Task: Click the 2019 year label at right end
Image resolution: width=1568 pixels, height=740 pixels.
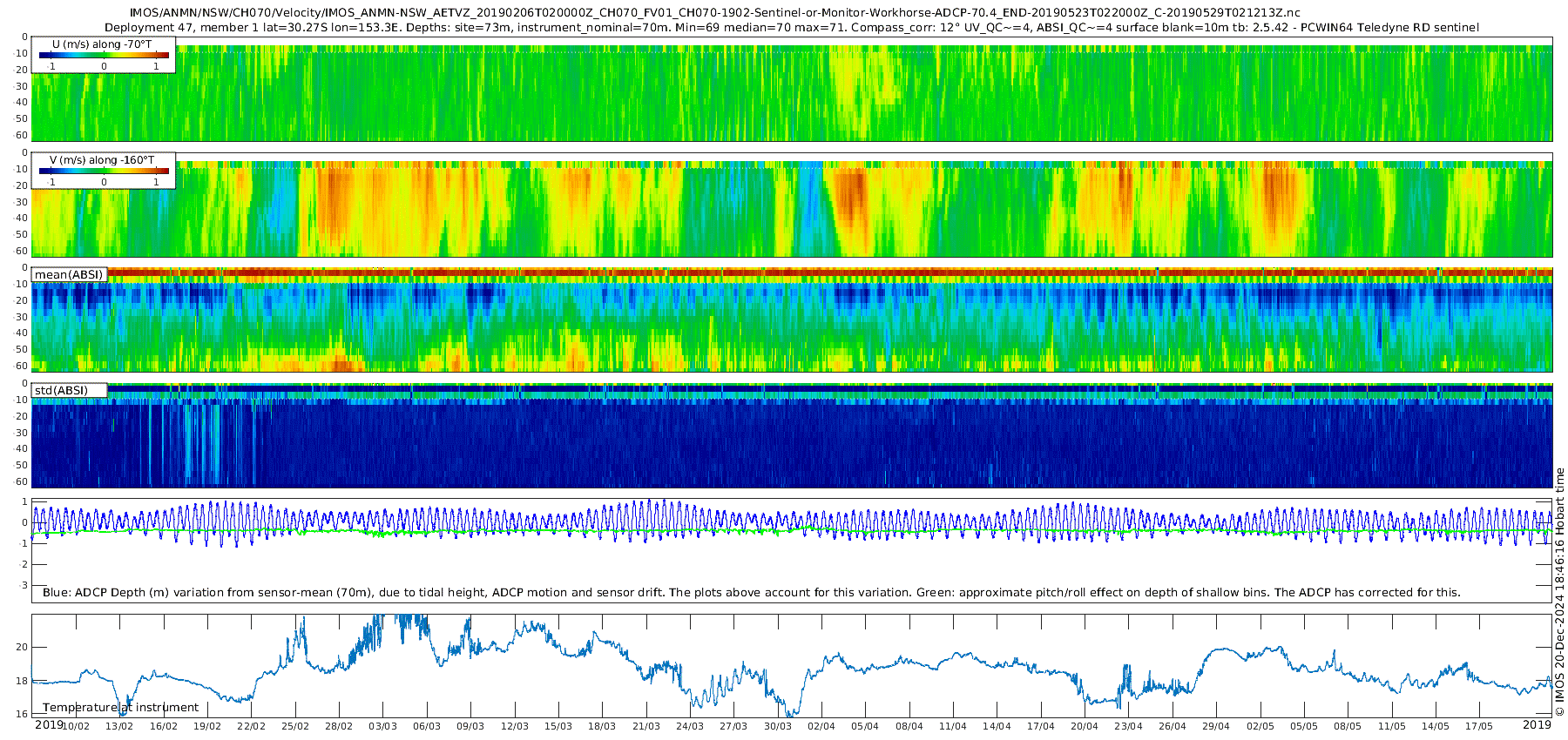Action: (1537, 724)
